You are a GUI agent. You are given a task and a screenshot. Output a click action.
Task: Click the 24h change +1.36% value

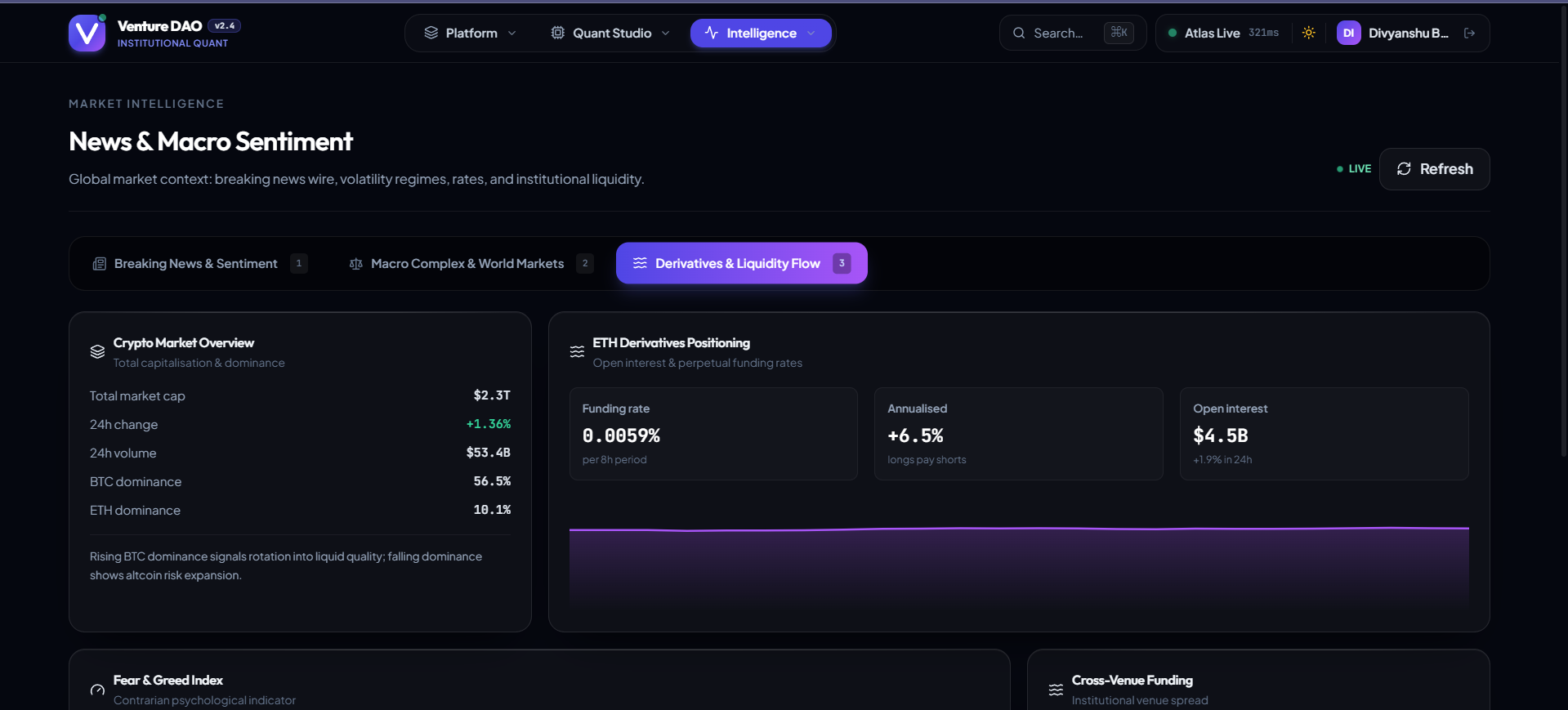click(x=489, y=424)
